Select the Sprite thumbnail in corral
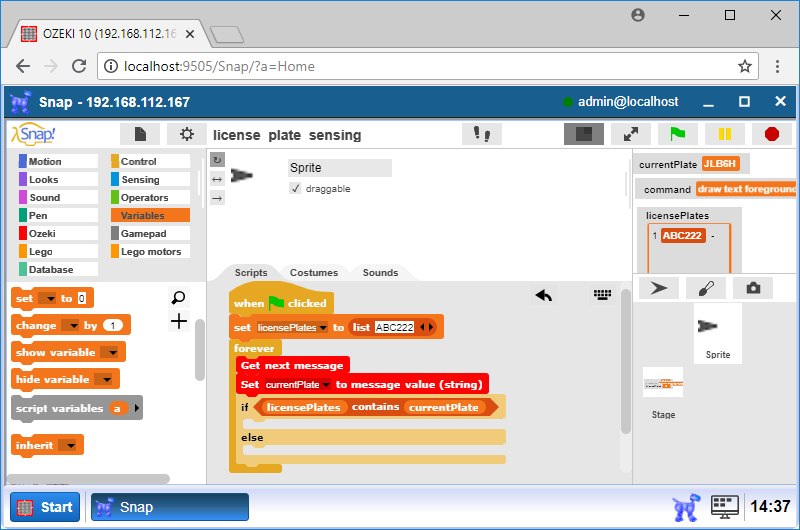Screen dimensions: 800x530 718,333
